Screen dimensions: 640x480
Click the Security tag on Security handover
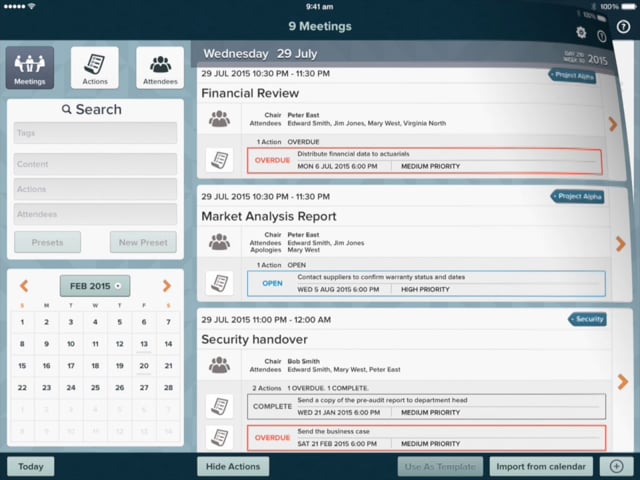click(x=587, y=319)
